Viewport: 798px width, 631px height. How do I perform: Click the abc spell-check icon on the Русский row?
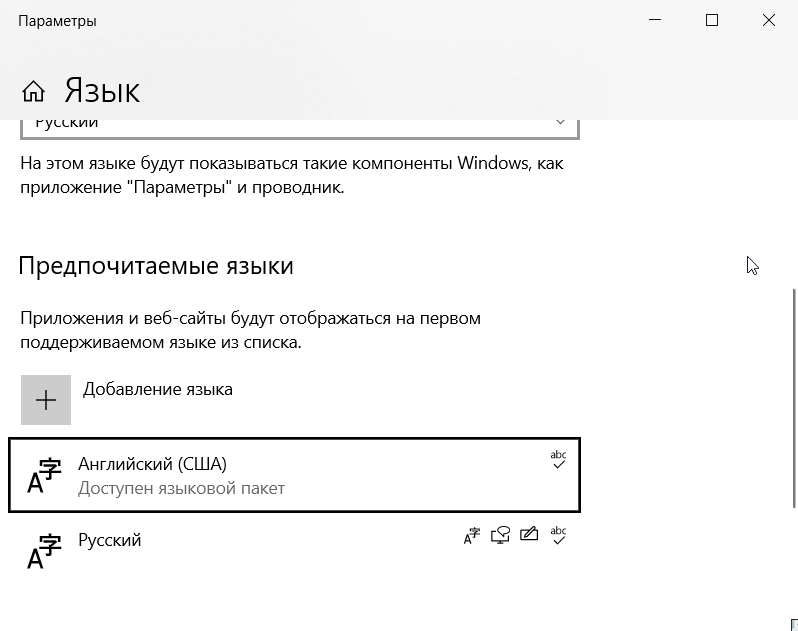pos(558,535)
